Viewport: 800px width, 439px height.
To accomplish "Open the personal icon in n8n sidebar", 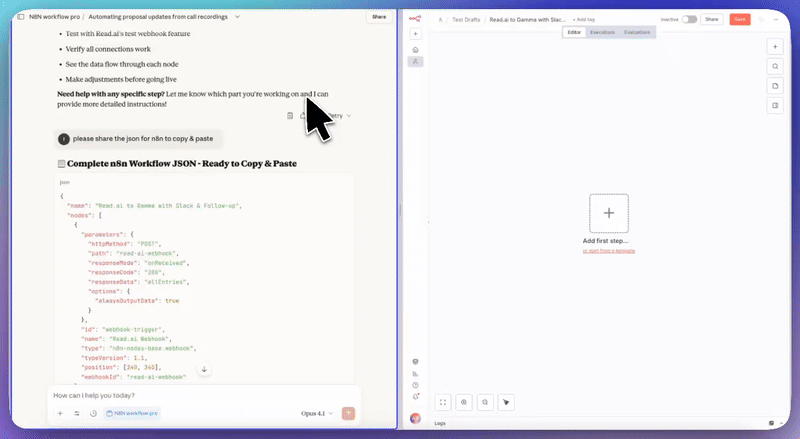I will pos(415,62).
